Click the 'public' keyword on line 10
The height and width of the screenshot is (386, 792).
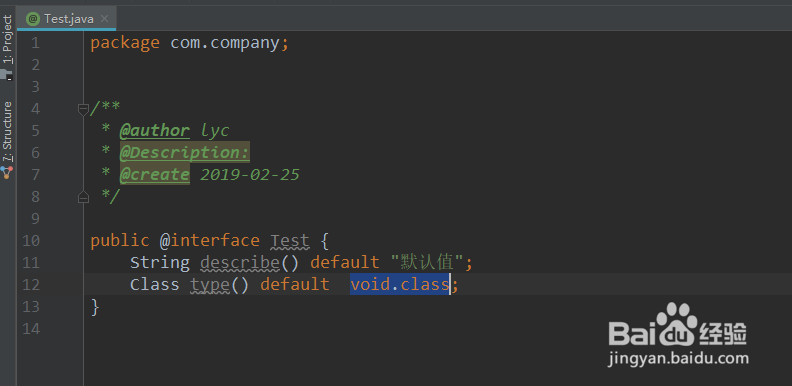point(120,241)
